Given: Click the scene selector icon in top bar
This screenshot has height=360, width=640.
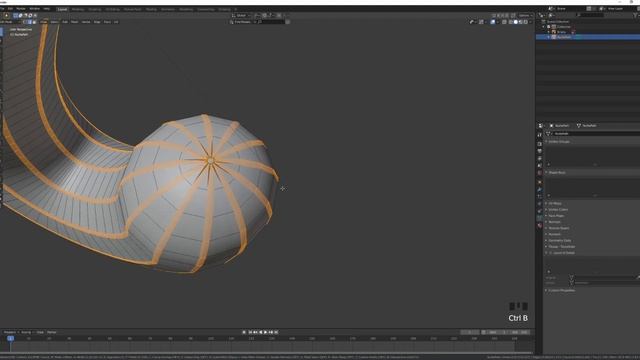Looking at the screenshot, I should pos(551,9).
